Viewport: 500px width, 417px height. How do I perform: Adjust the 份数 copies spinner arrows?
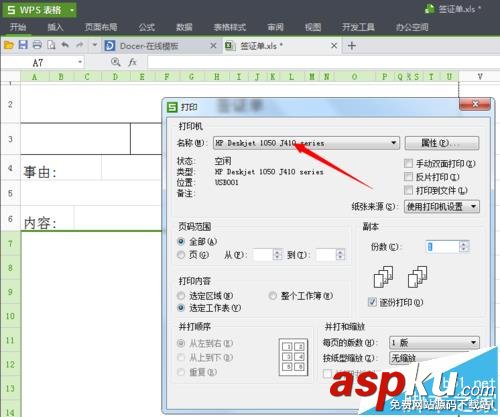pos(464,247)
